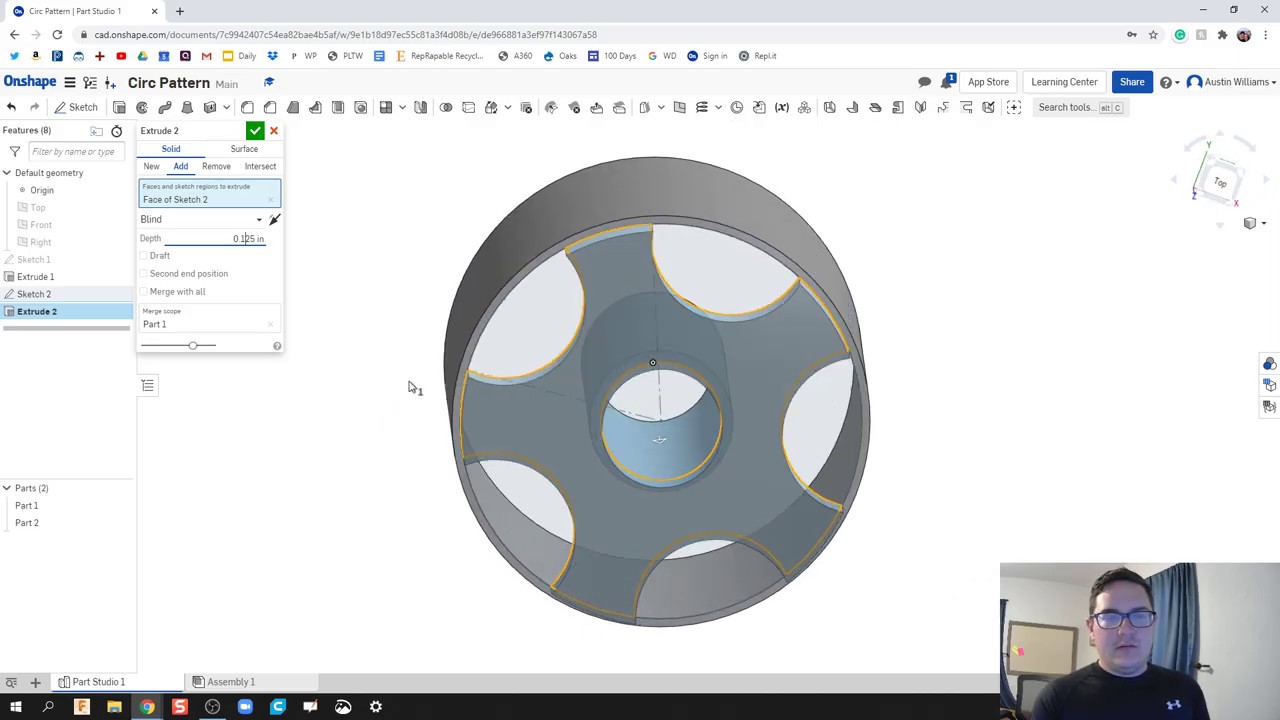Click the filter by name field
The width and height of the screenshot is (1280, 720).
tap(77, 152)
